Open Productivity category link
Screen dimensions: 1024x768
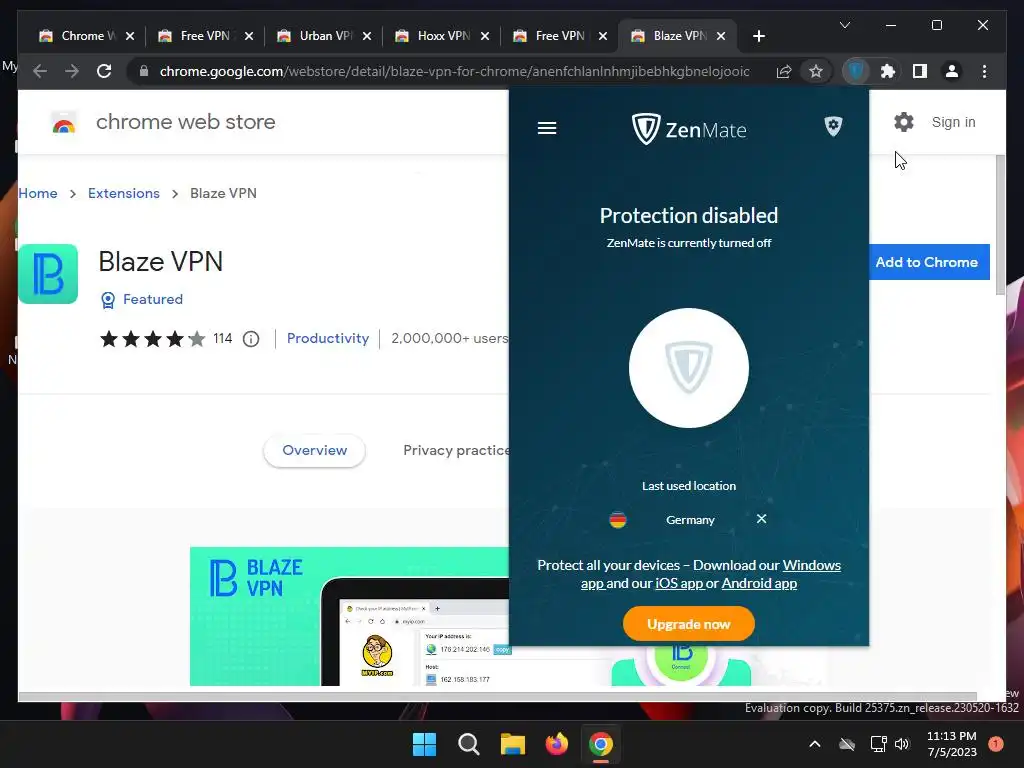(x=328, y=338)
